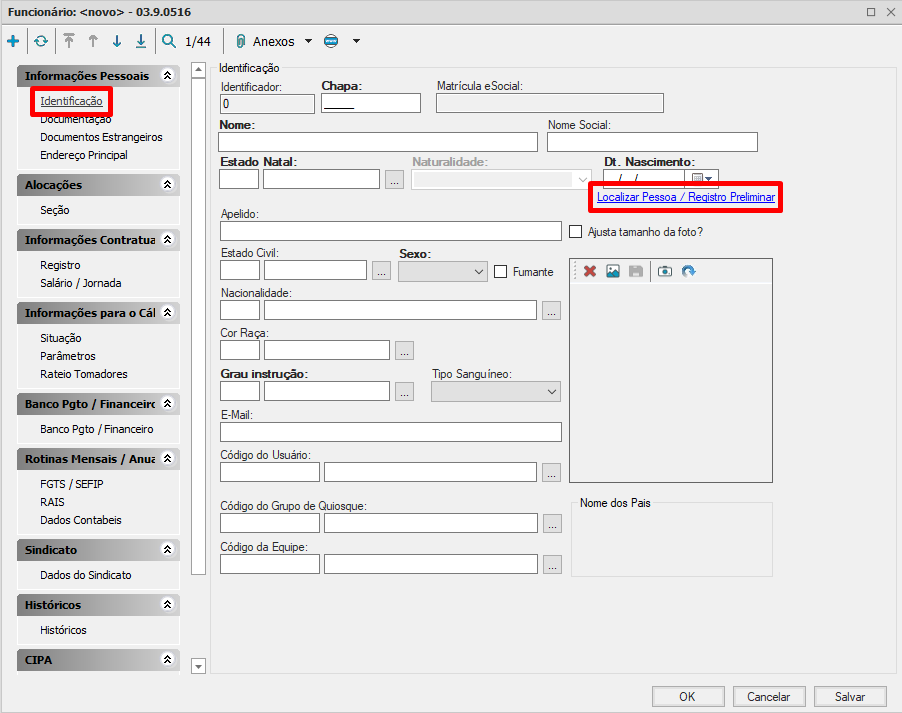The image size is (902, 713).
Task: Click the OK button
Action: 687,696
